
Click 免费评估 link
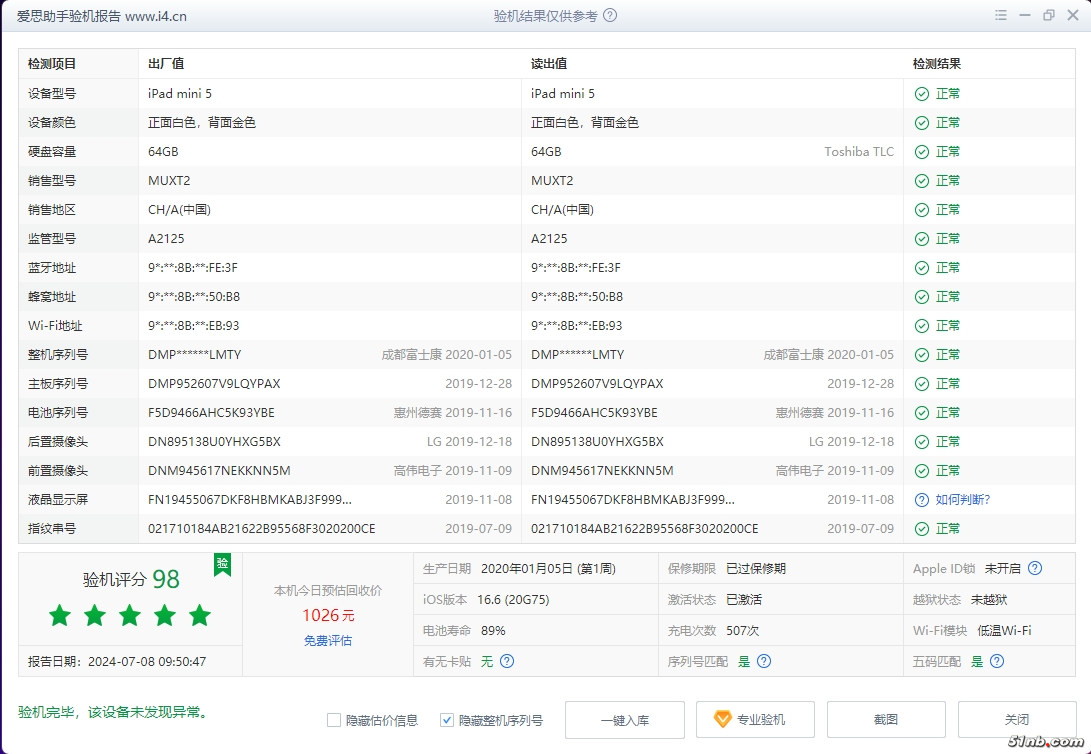pos(328,640)
